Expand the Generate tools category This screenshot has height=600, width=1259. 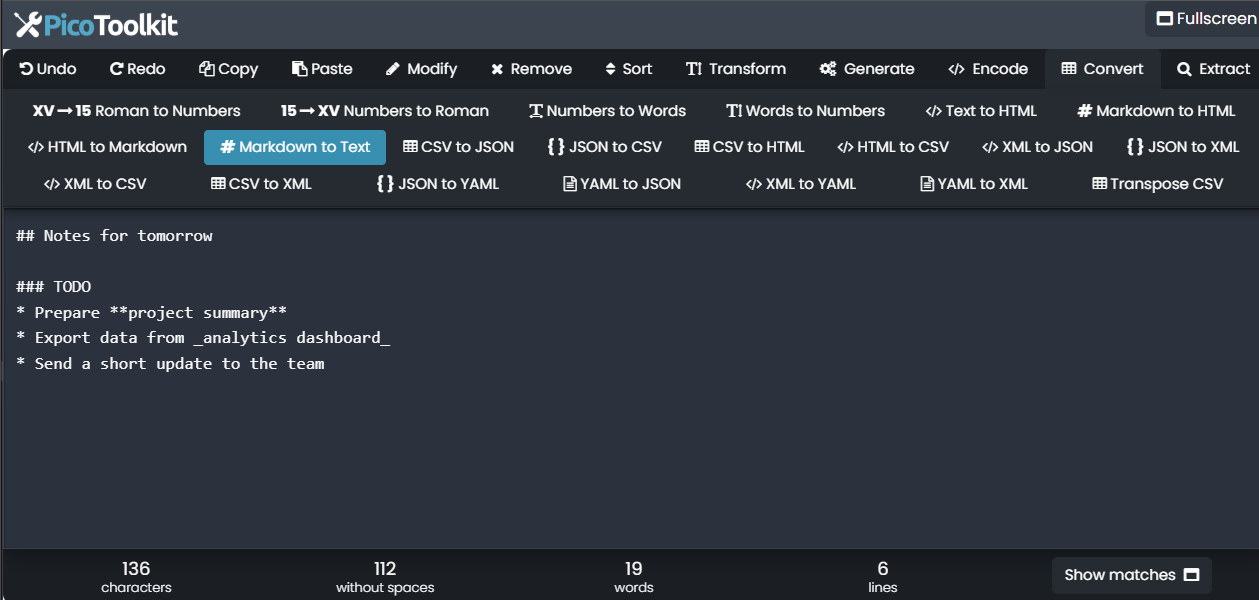(x=866, y=69)
